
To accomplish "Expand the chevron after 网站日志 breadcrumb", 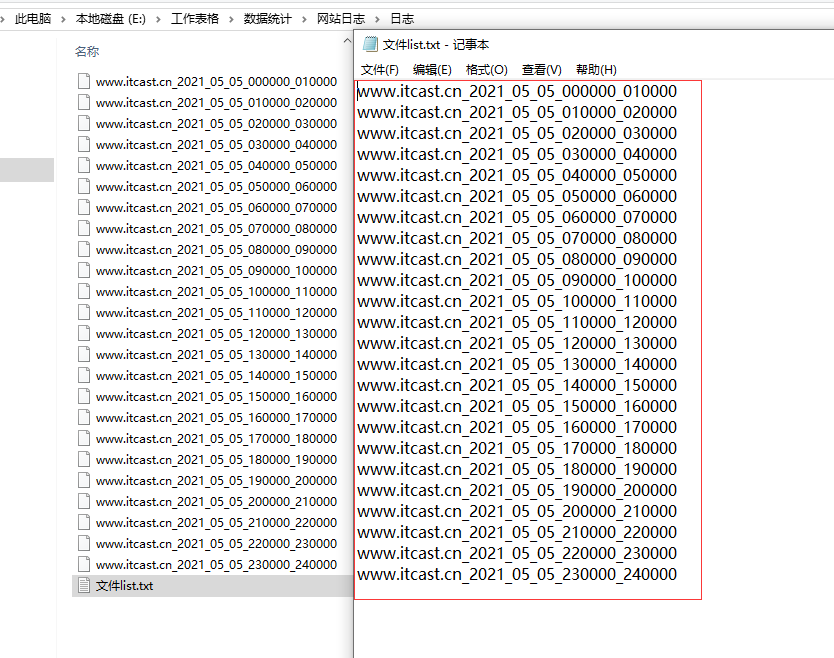I will [377, 19].
